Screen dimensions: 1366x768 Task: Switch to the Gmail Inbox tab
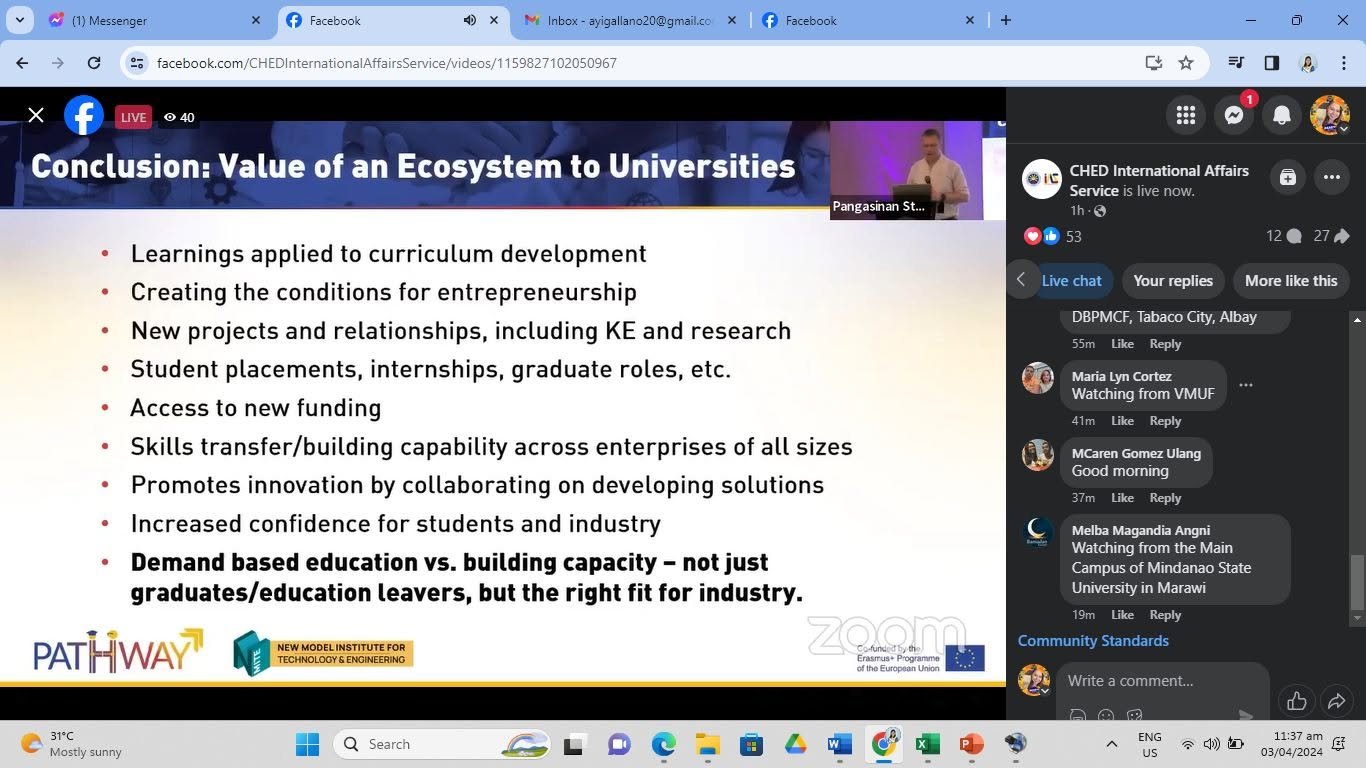[630, 20]
